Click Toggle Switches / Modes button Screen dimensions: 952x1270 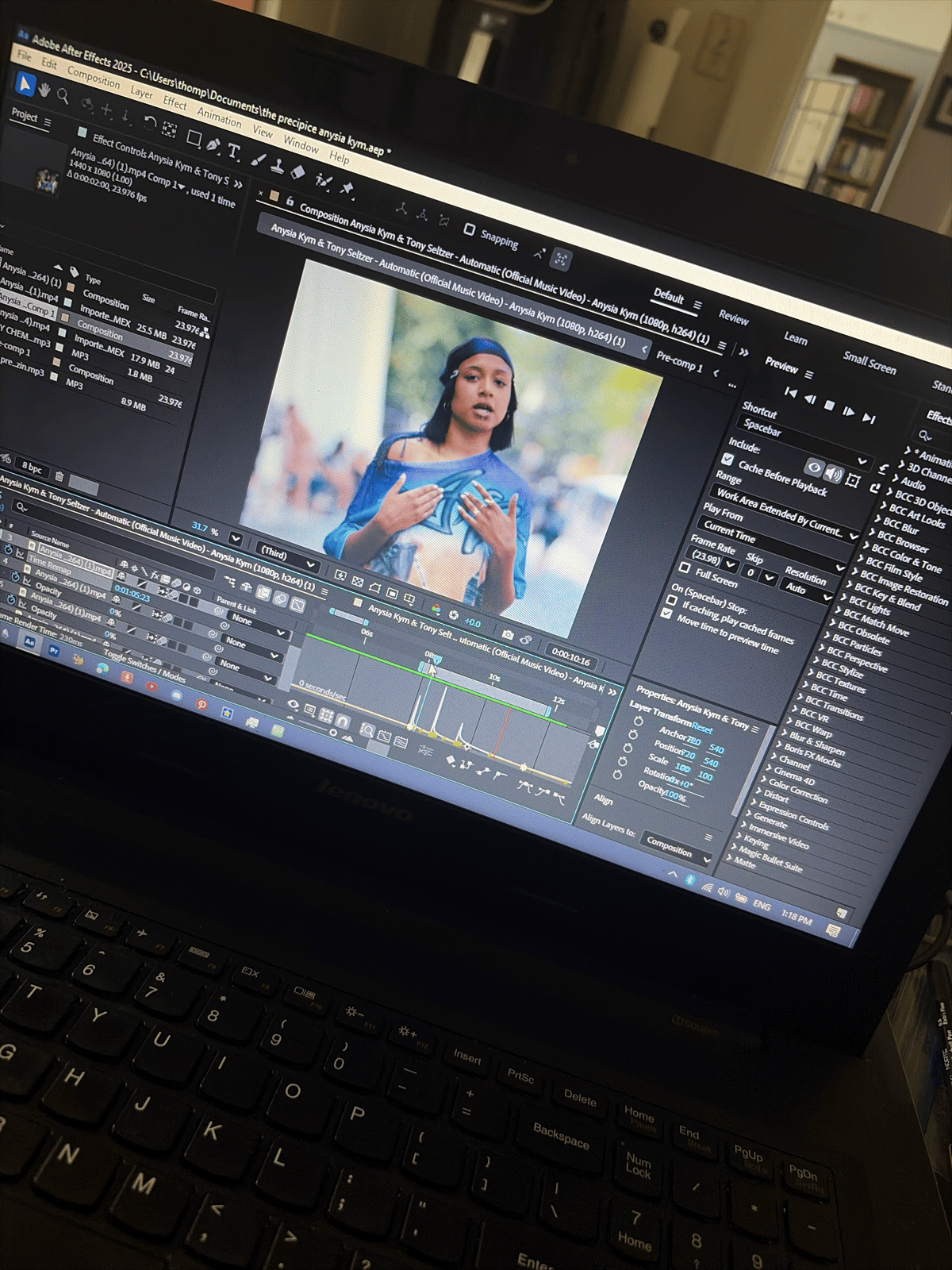pyautogui.click(x=144, y=665)
